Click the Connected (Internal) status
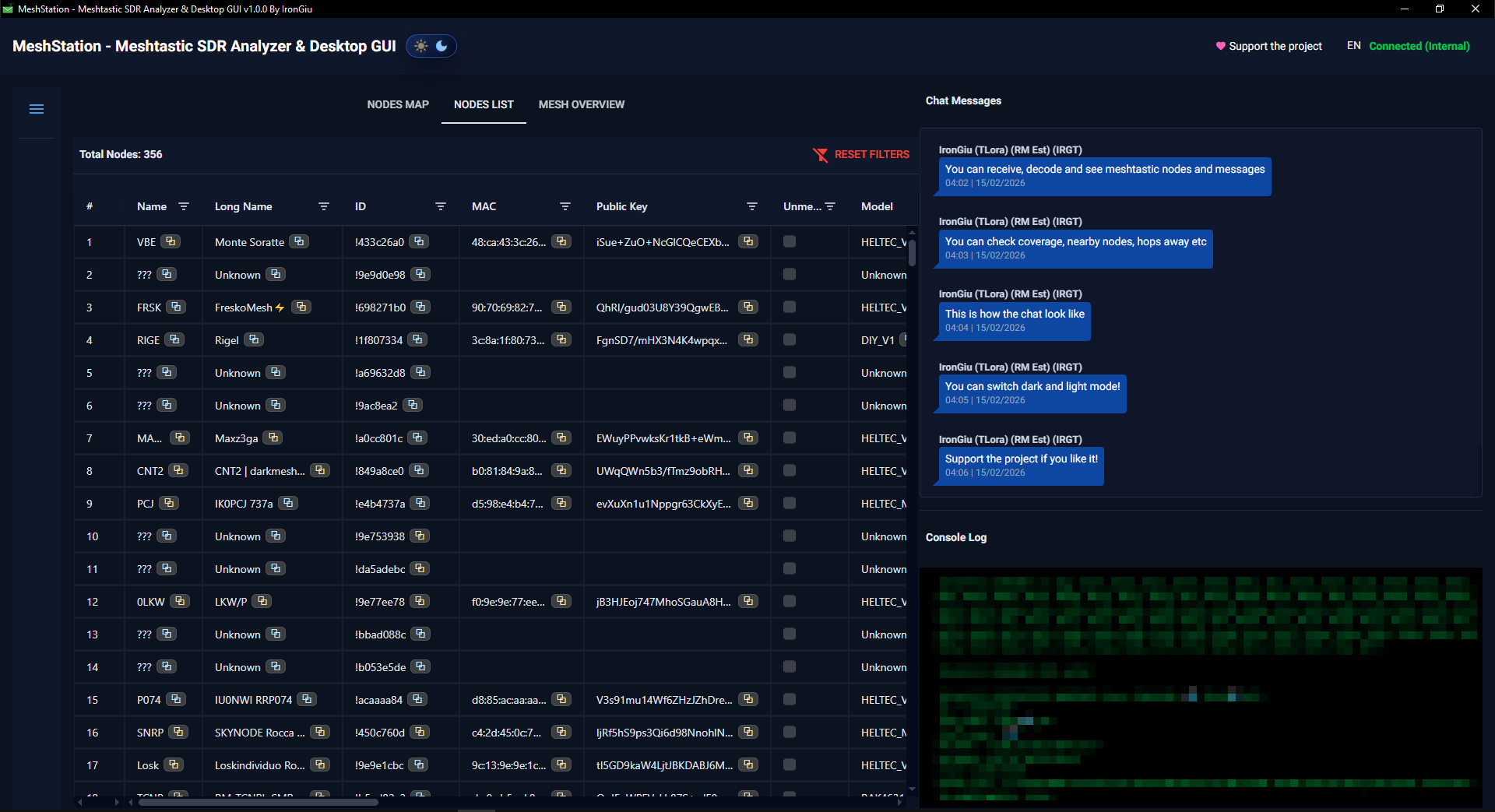 tap(1419, 46)
